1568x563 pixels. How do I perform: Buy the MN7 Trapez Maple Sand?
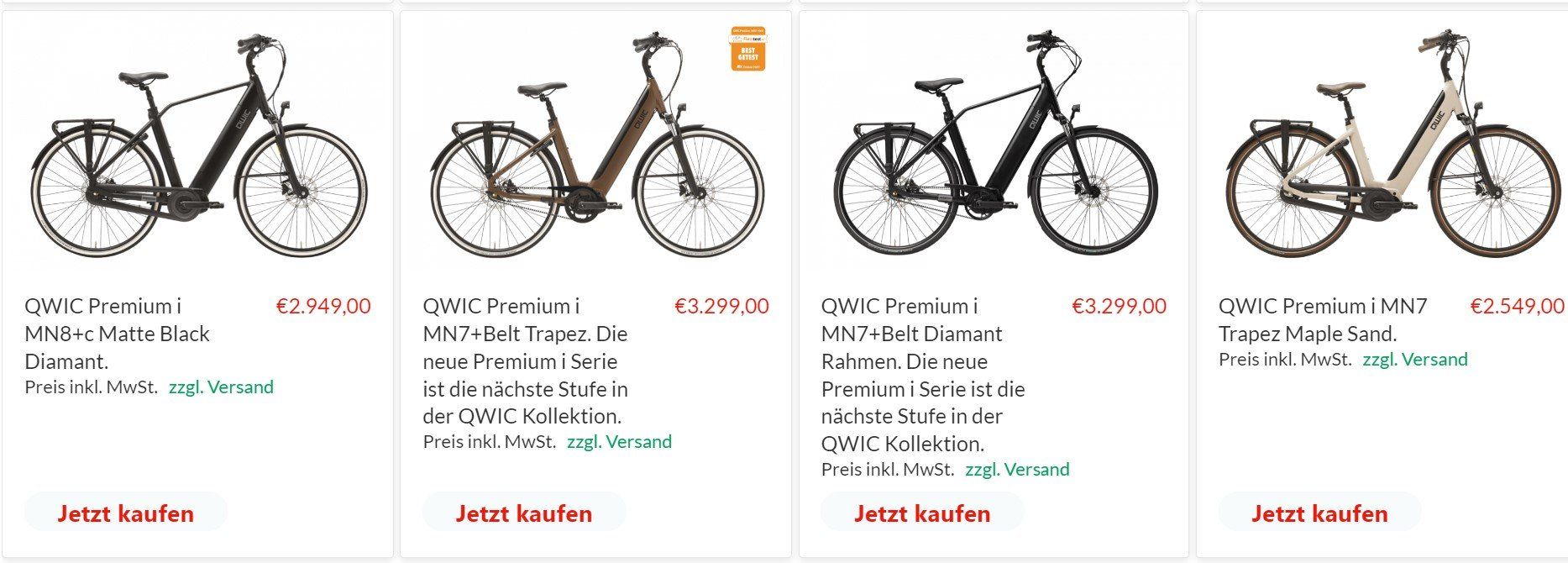[x=1319, y=513]
